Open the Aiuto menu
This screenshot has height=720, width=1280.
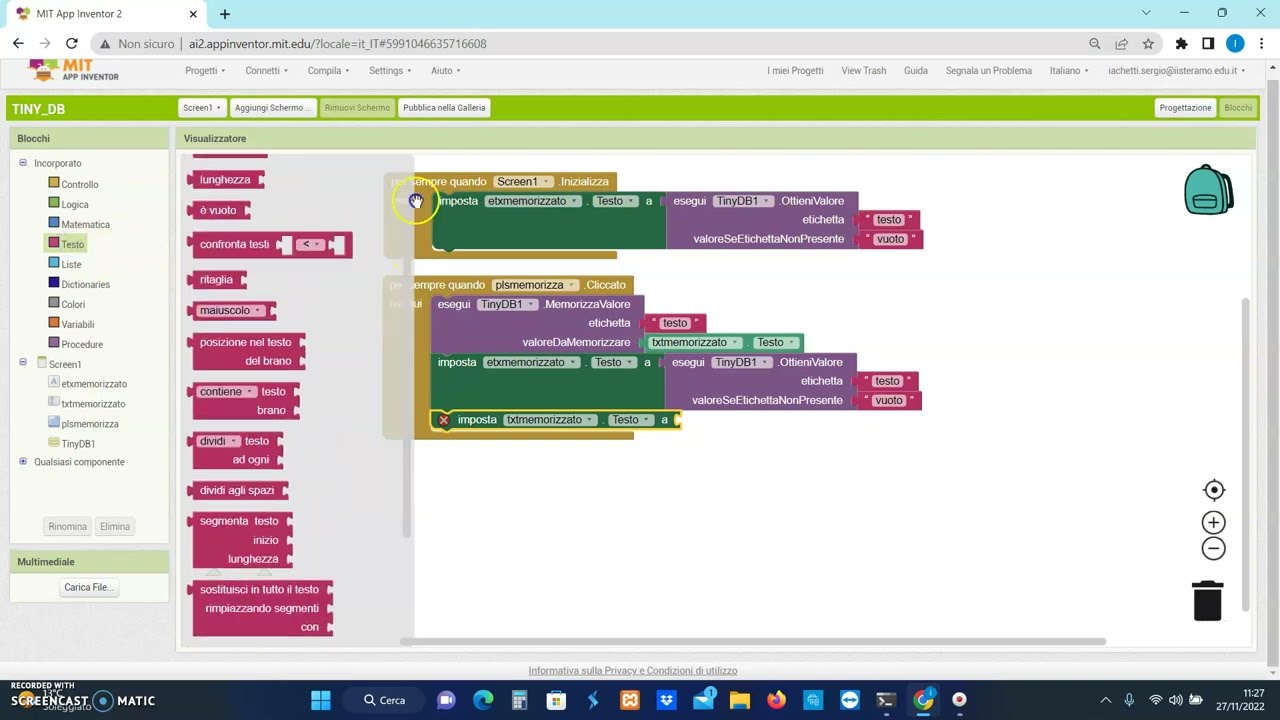446,71
